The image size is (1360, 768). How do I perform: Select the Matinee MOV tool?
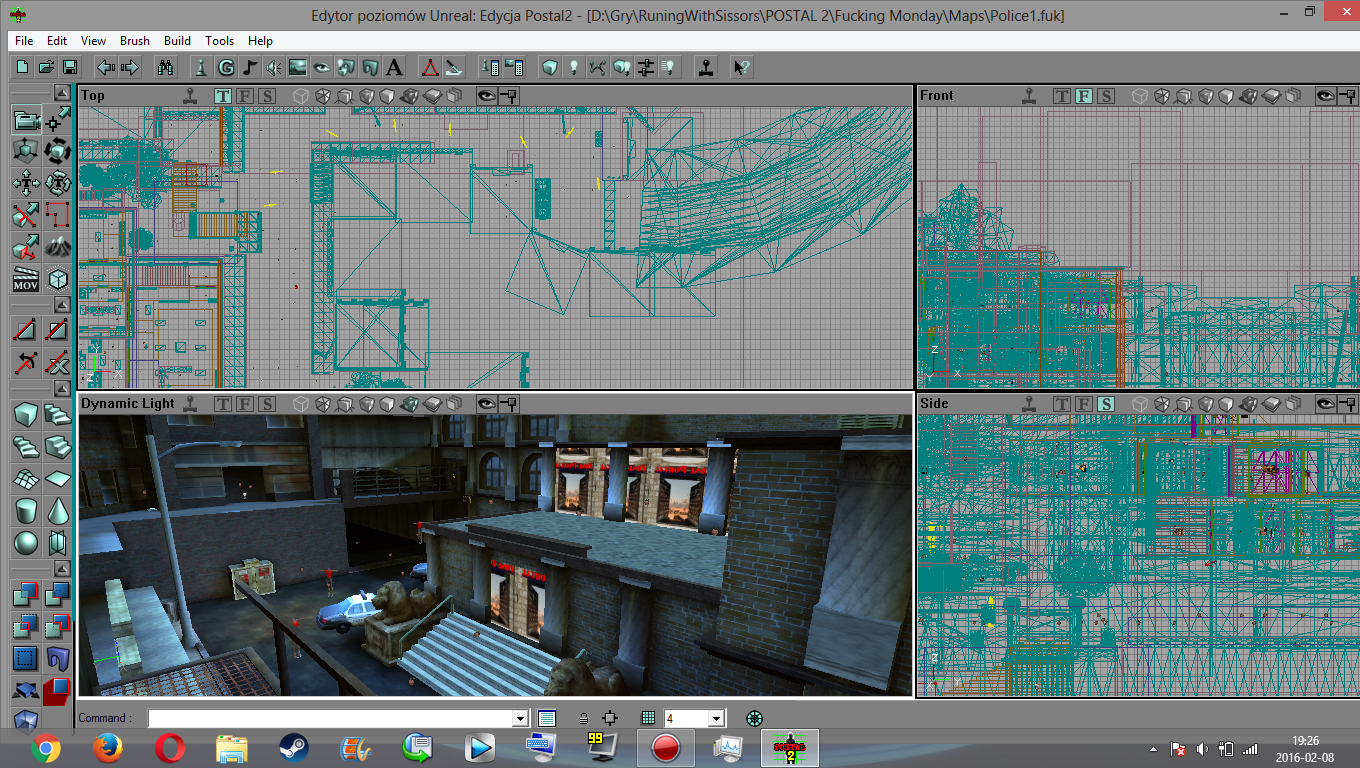click(26, 279)
